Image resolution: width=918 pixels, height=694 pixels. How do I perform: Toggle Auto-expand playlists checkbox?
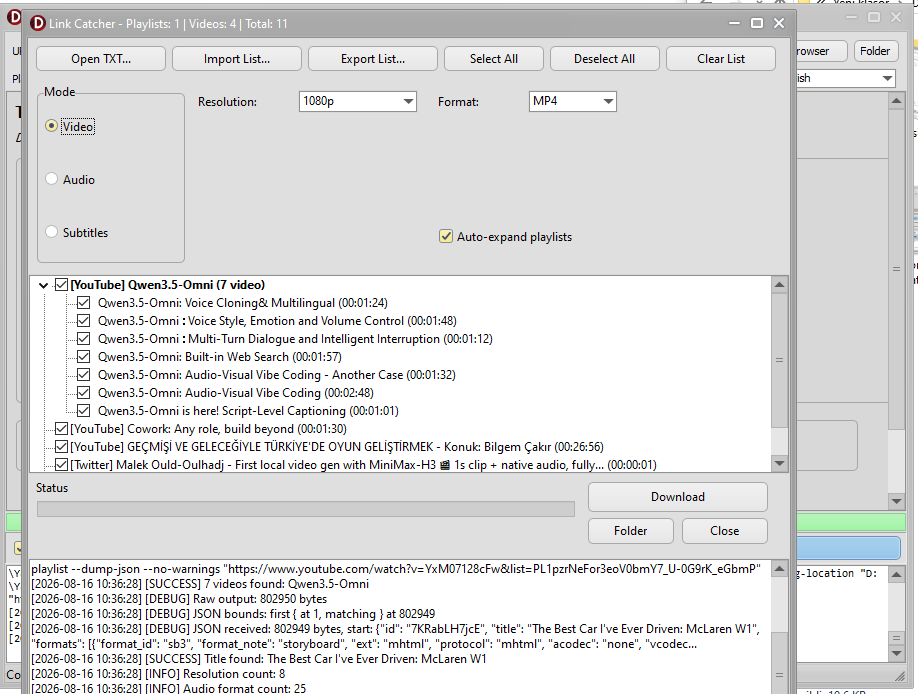coord(446,237)
